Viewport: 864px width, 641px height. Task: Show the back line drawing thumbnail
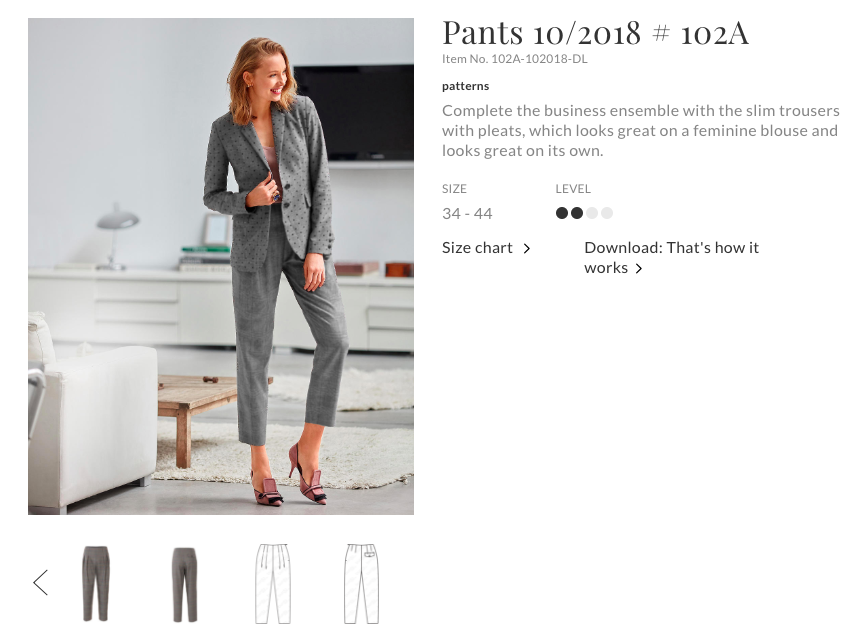point(361,584)
